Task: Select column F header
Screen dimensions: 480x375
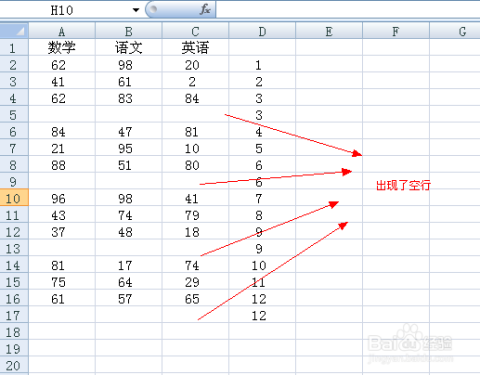Action: tap(396, 31)
